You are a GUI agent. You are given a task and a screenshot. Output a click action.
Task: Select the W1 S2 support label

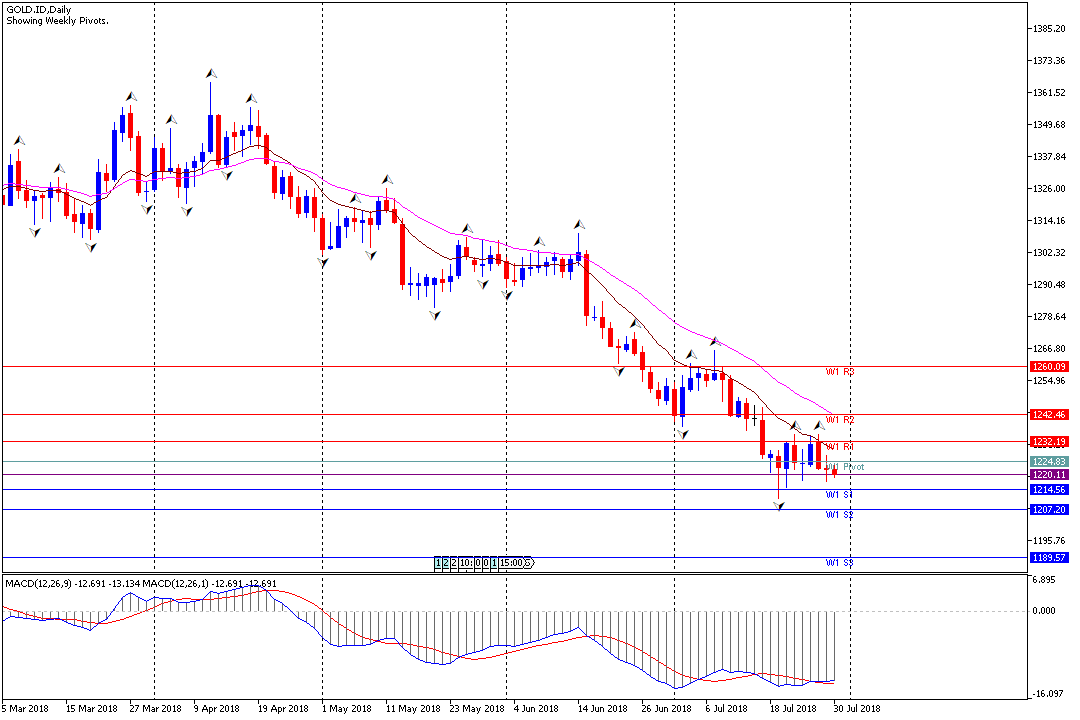click(x=840, y=515)
